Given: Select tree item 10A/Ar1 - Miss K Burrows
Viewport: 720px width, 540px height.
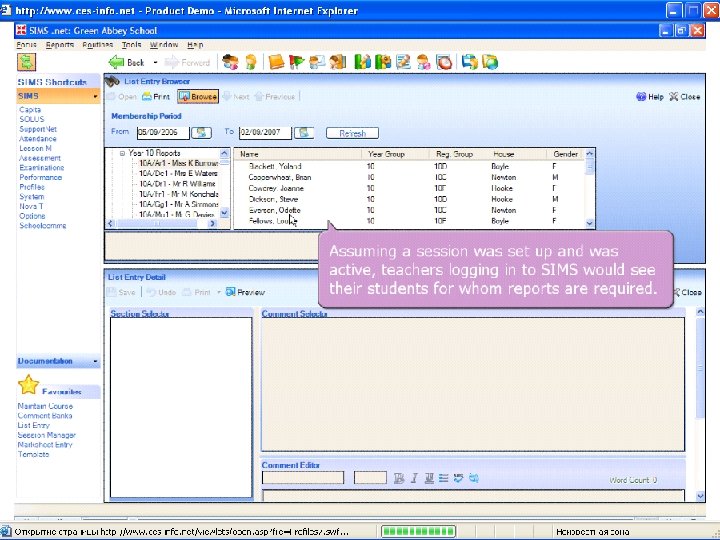Looking at the screenshot, I should [x=179, y=163].
